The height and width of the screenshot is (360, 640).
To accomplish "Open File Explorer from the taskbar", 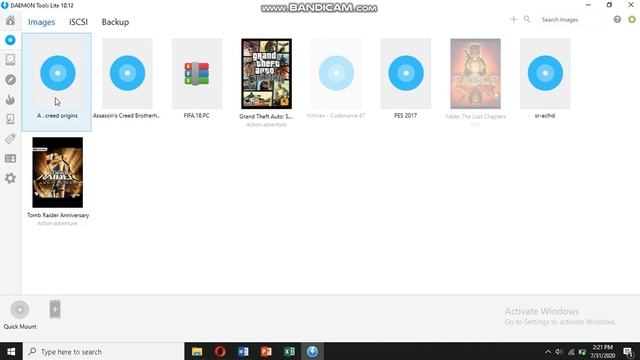I will click(x=197, y=351).
